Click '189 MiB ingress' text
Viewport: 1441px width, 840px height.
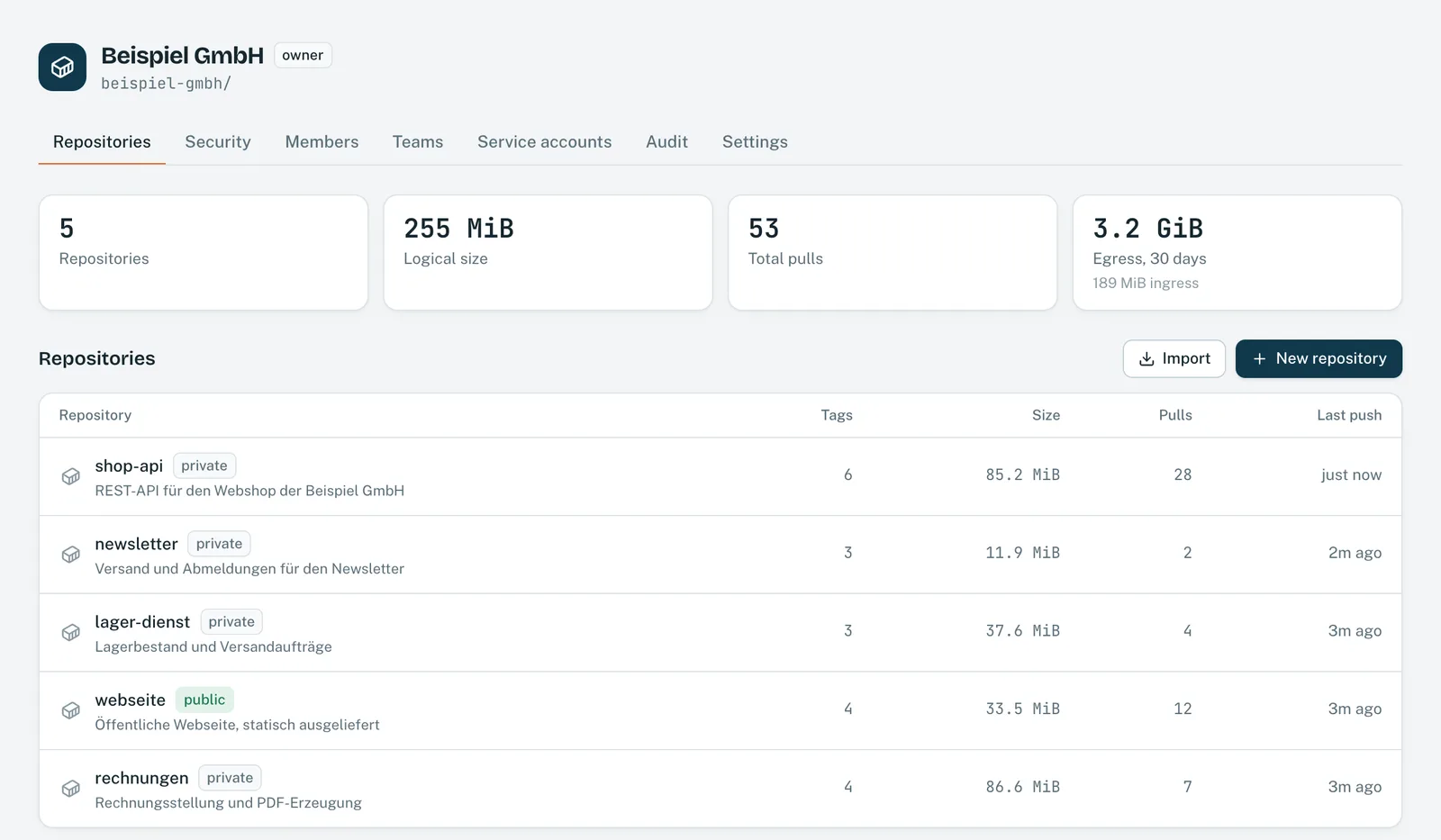click(x=1146, y=283)
